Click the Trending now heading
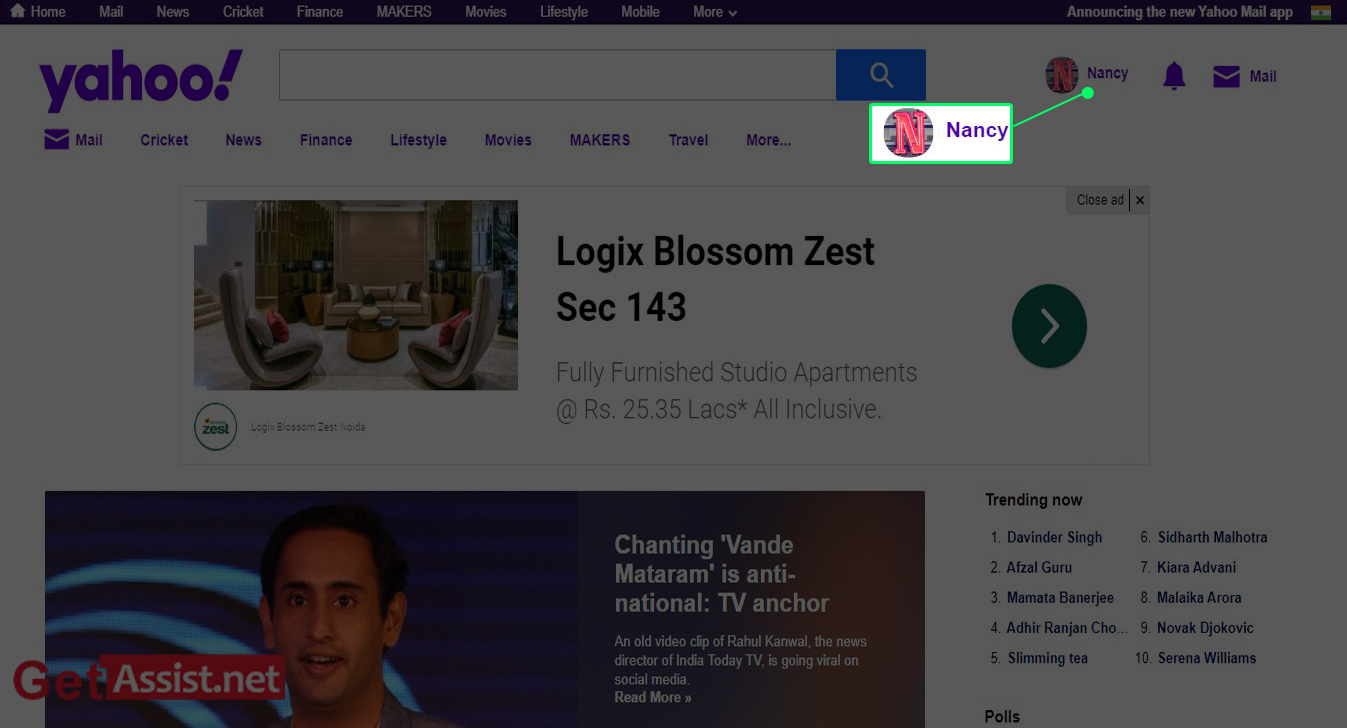1347x728 pixels. pos(1033,500)
